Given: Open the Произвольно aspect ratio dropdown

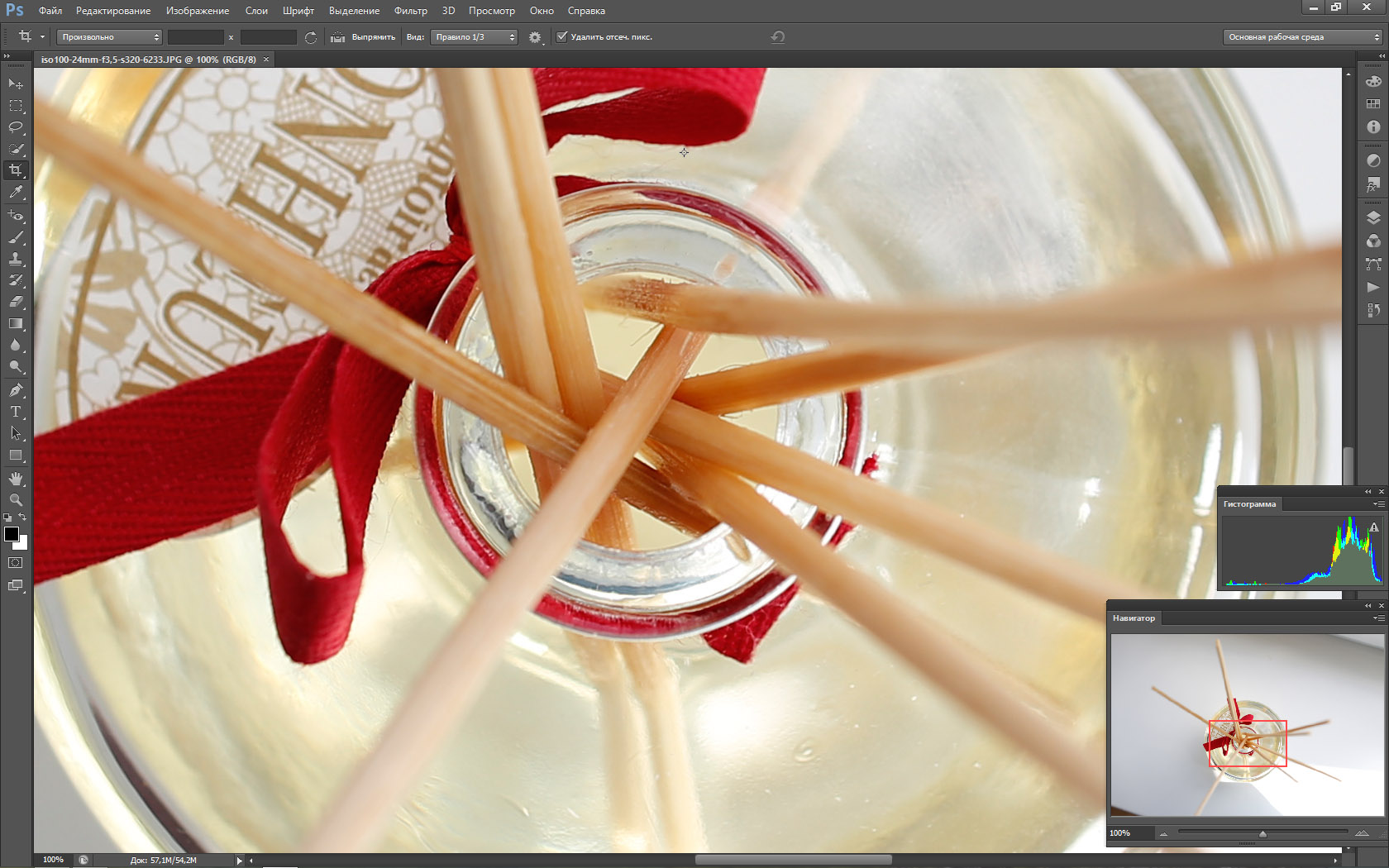Looking at the screenshot, I should pos(110,37).
